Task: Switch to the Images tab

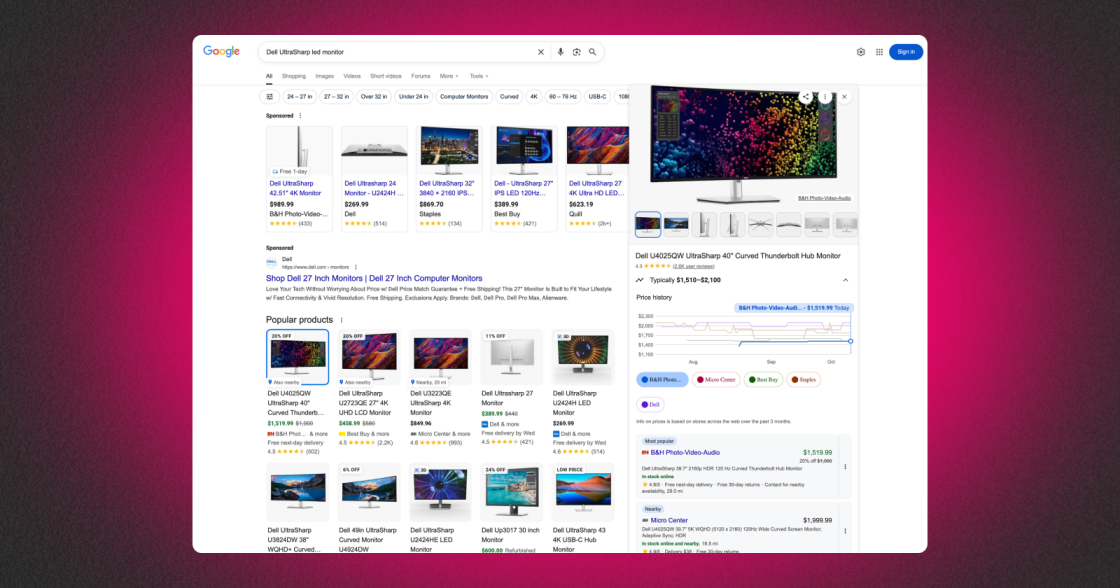Action: pyautogui.click(x=324, y=75)
